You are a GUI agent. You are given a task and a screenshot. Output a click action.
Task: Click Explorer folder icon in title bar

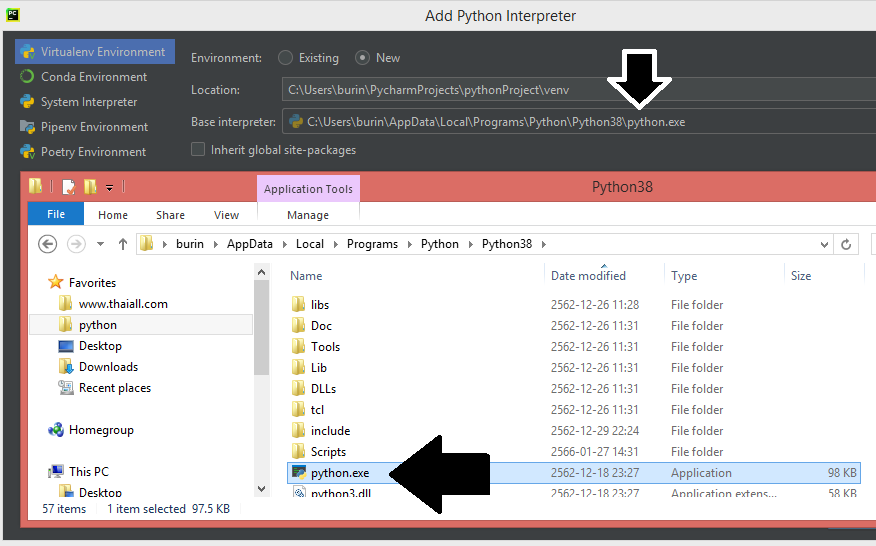(x=36, y=186)
